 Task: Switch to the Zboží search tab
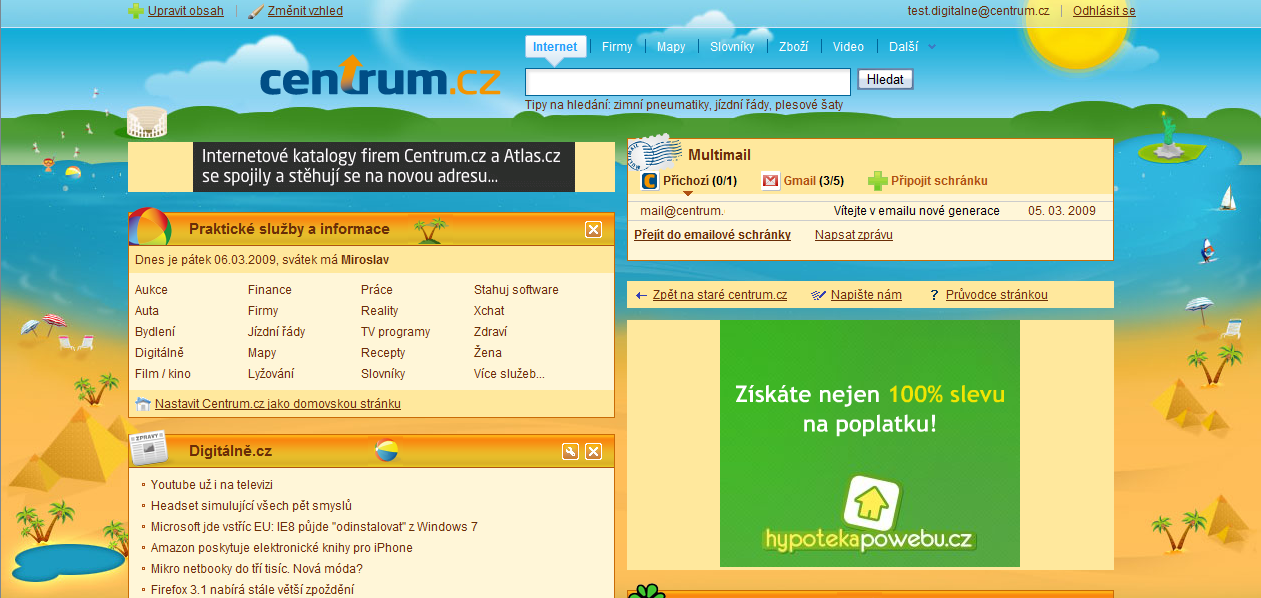[x=794, y=47]
